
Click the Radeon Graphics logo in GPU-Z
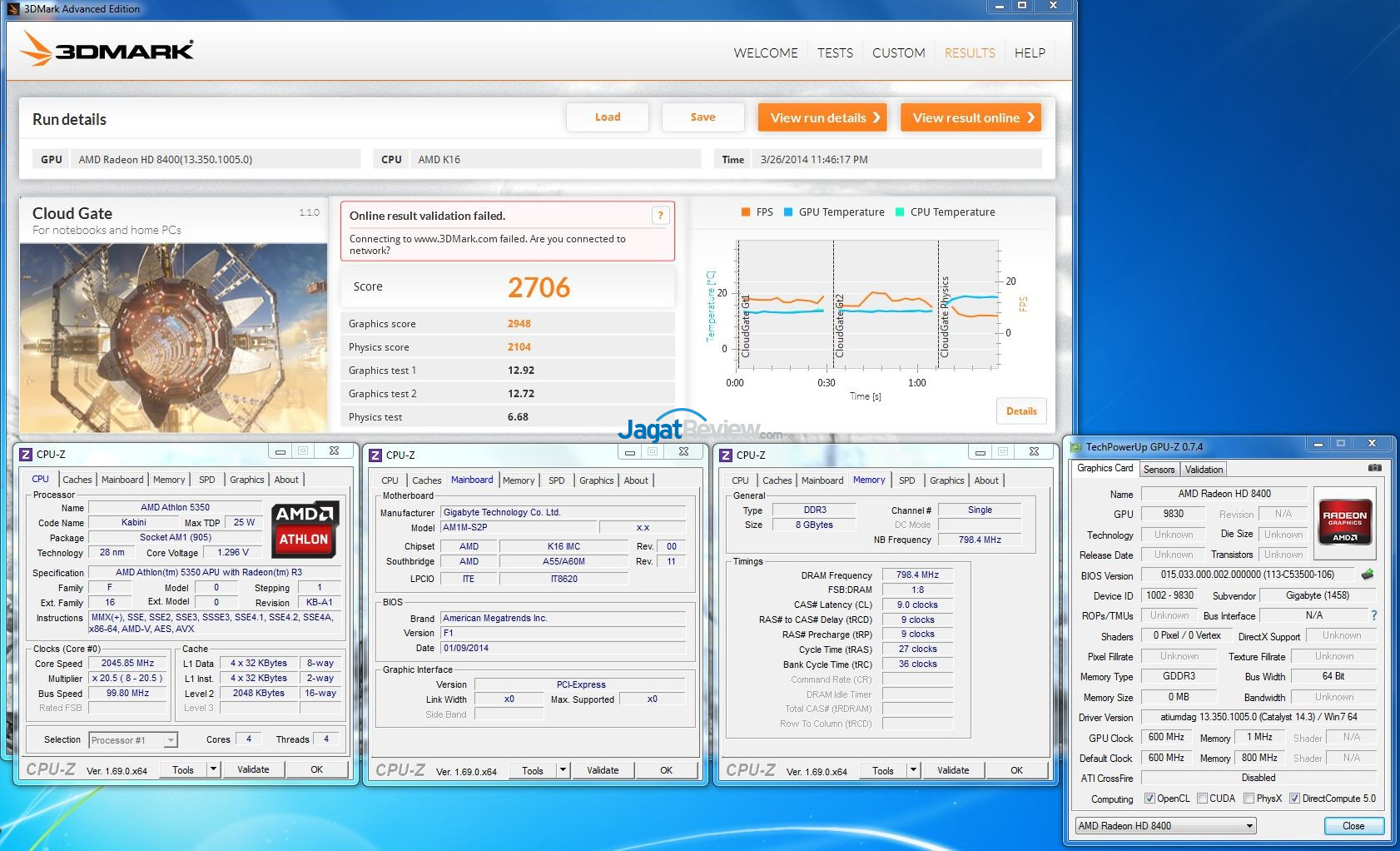click(1344, 523)
